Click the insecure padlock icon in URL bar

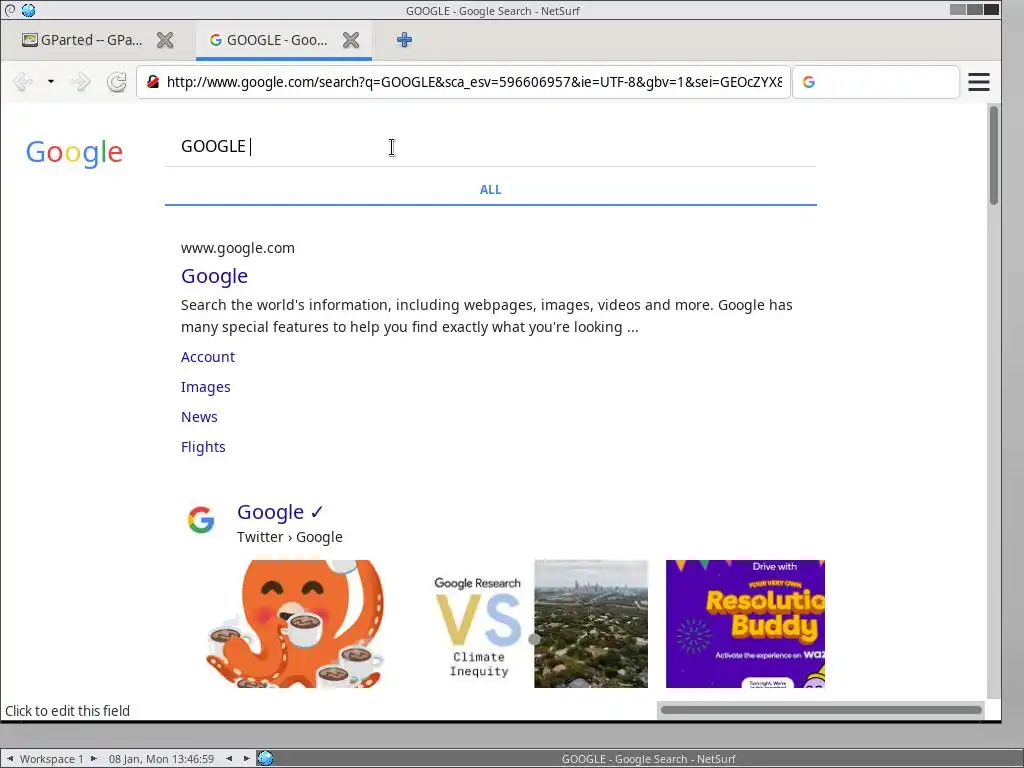153,82
